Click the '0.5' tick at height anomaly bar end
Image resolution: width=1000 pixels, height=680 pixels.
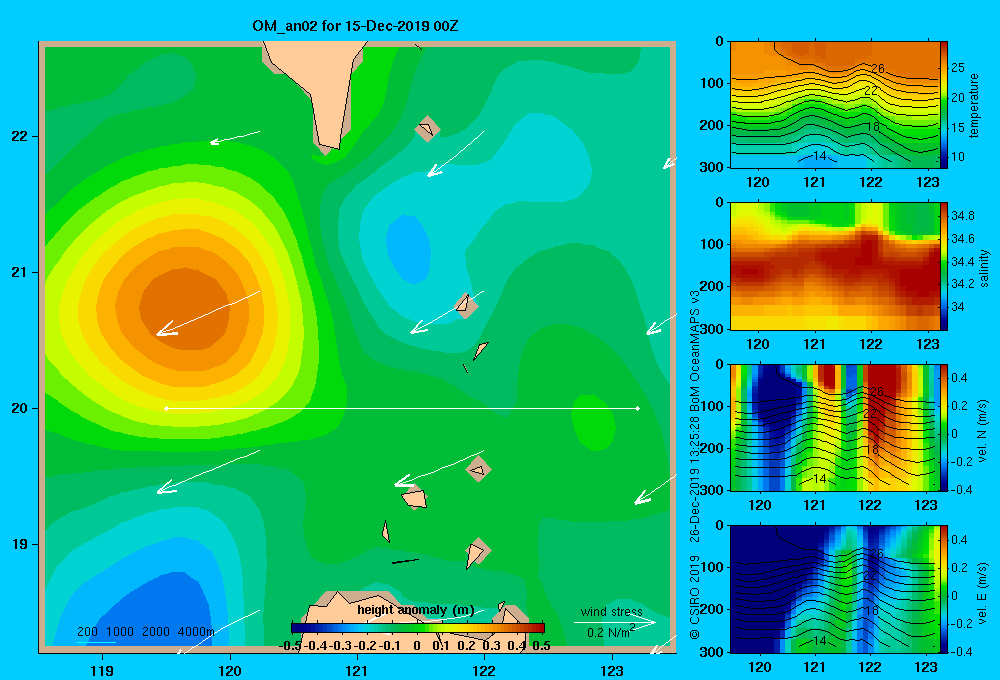click(541, 646)
